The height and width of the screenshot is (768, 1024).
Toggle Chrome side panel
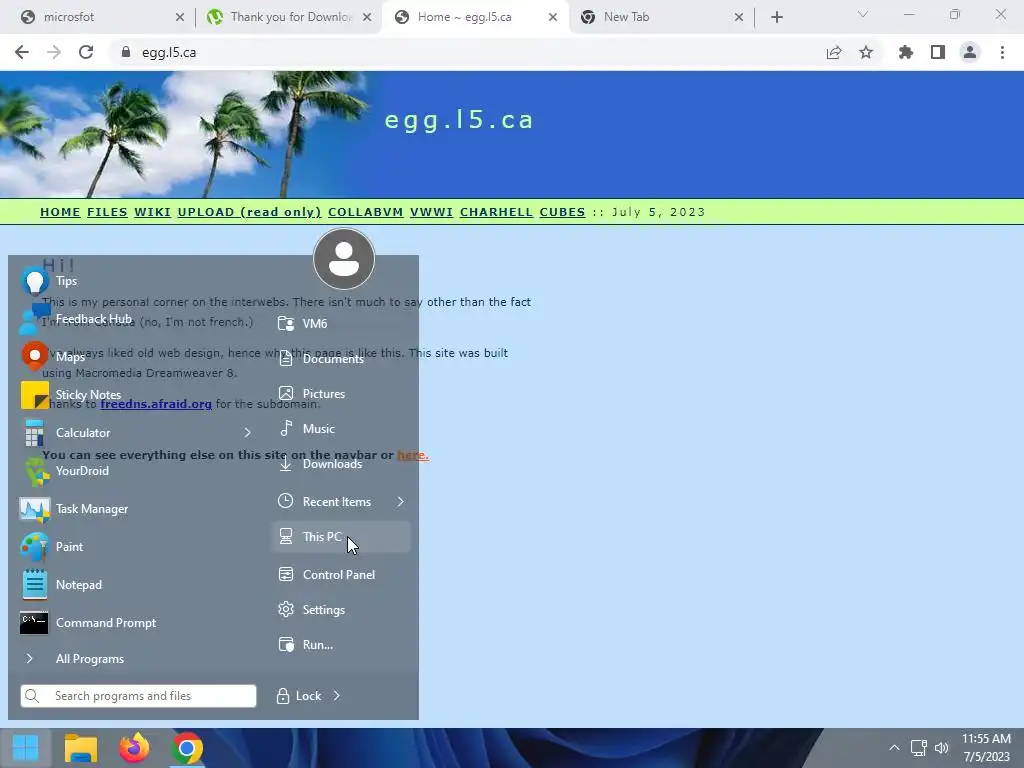point(938,52)
